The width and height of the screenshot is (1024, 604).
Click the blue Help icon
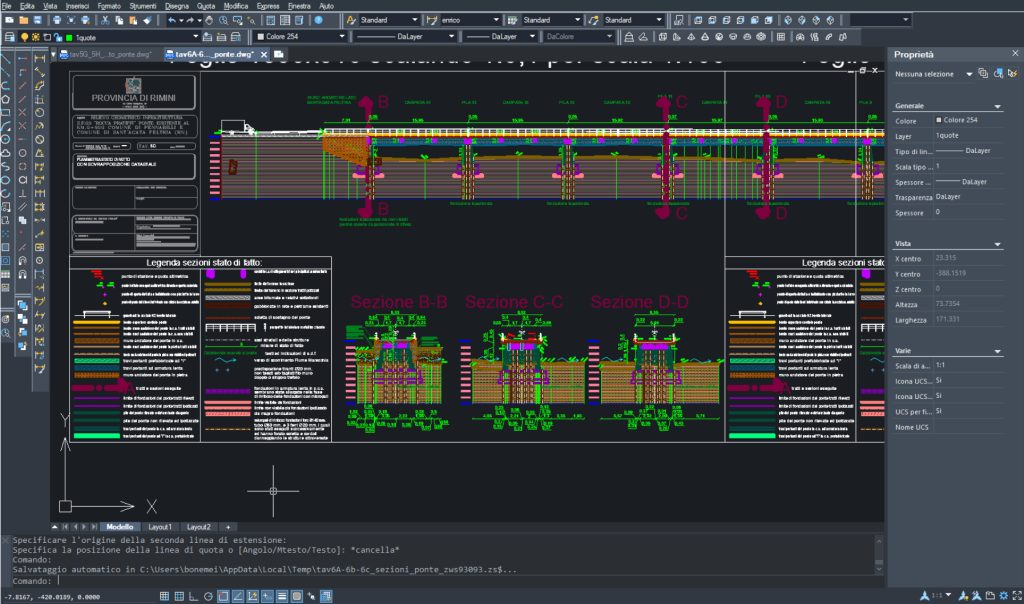318,20
